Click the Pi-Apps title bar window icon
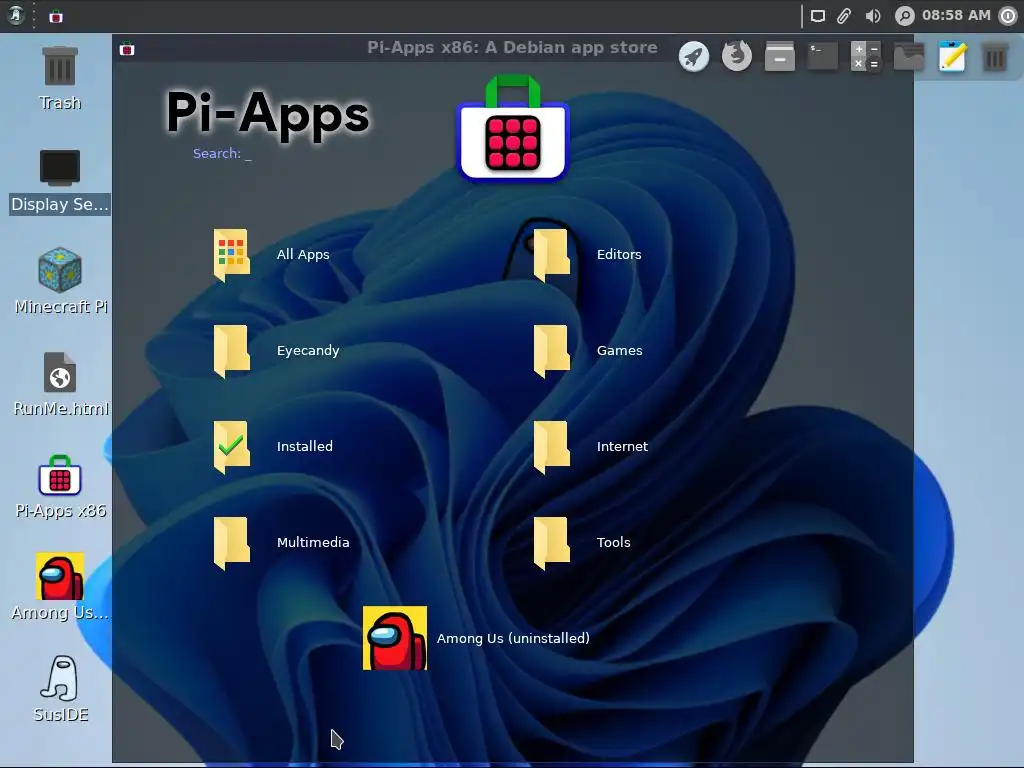Image resolution: width=1024 pixels, height=768 pixels. pos(127,48)
